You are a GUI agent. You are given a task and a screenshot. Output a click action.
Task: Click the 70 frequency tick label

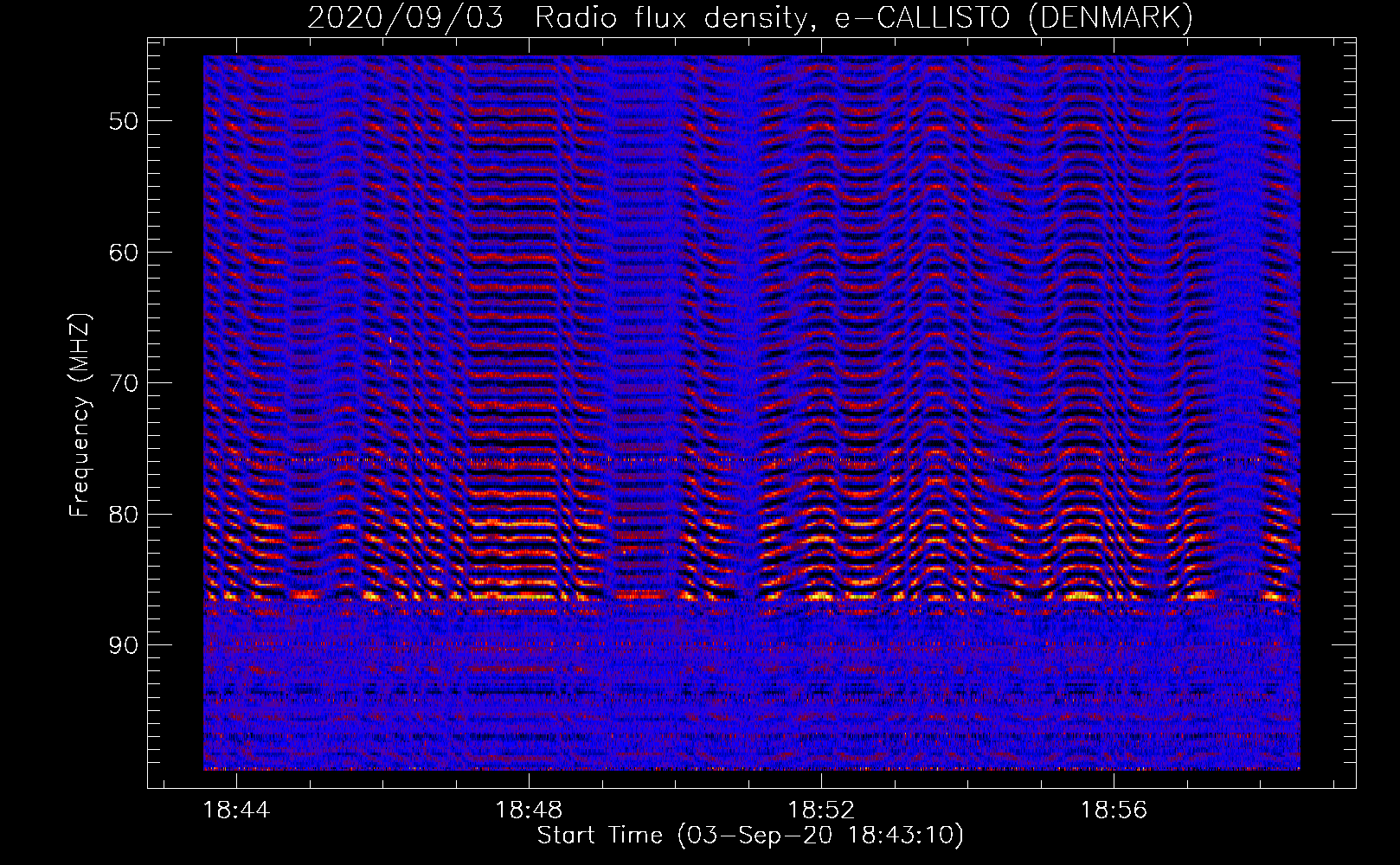pyautogui.click(x=124, y=383)
